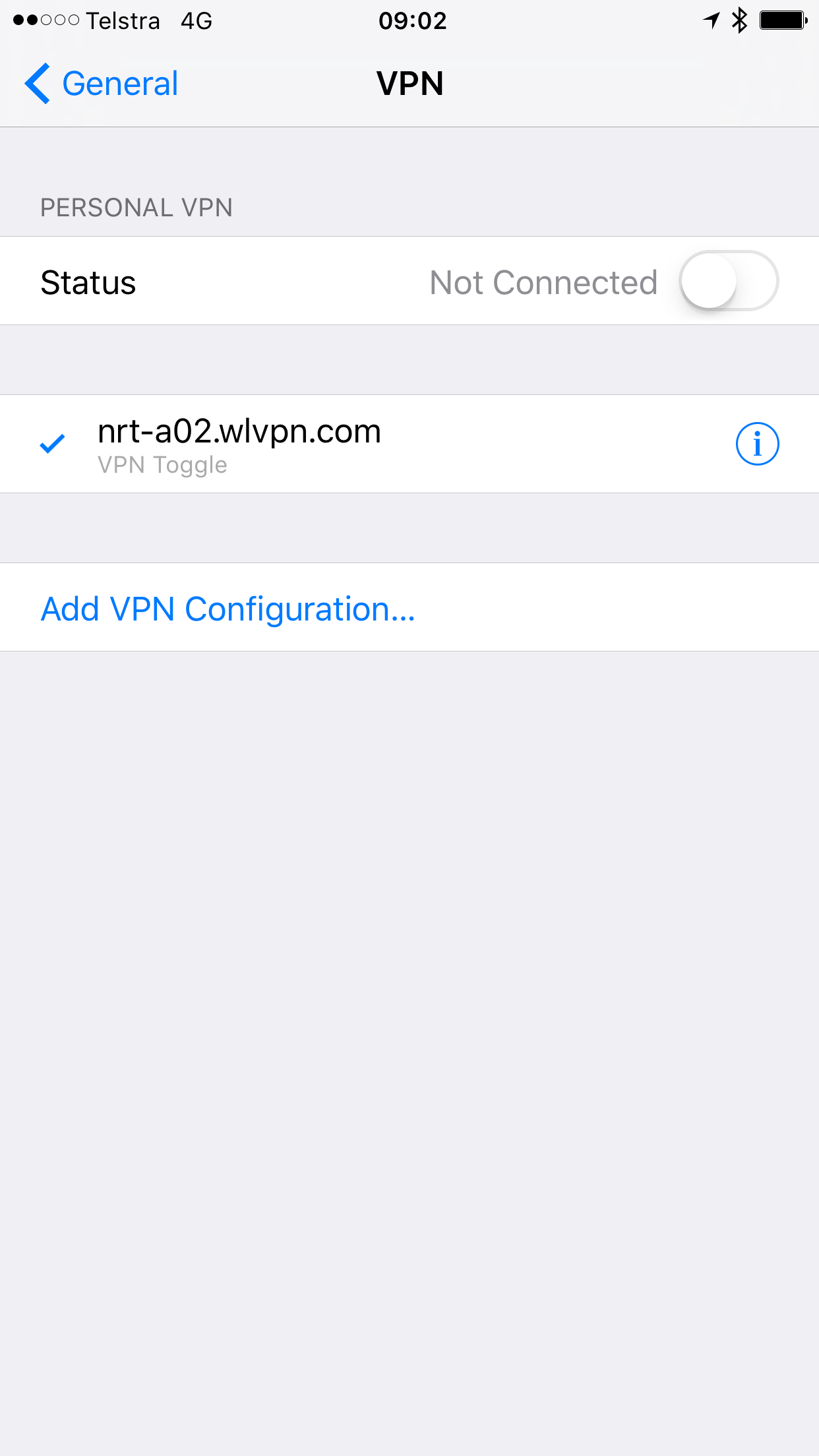Toggle the VPN Status switch on

tap(729, 281)
